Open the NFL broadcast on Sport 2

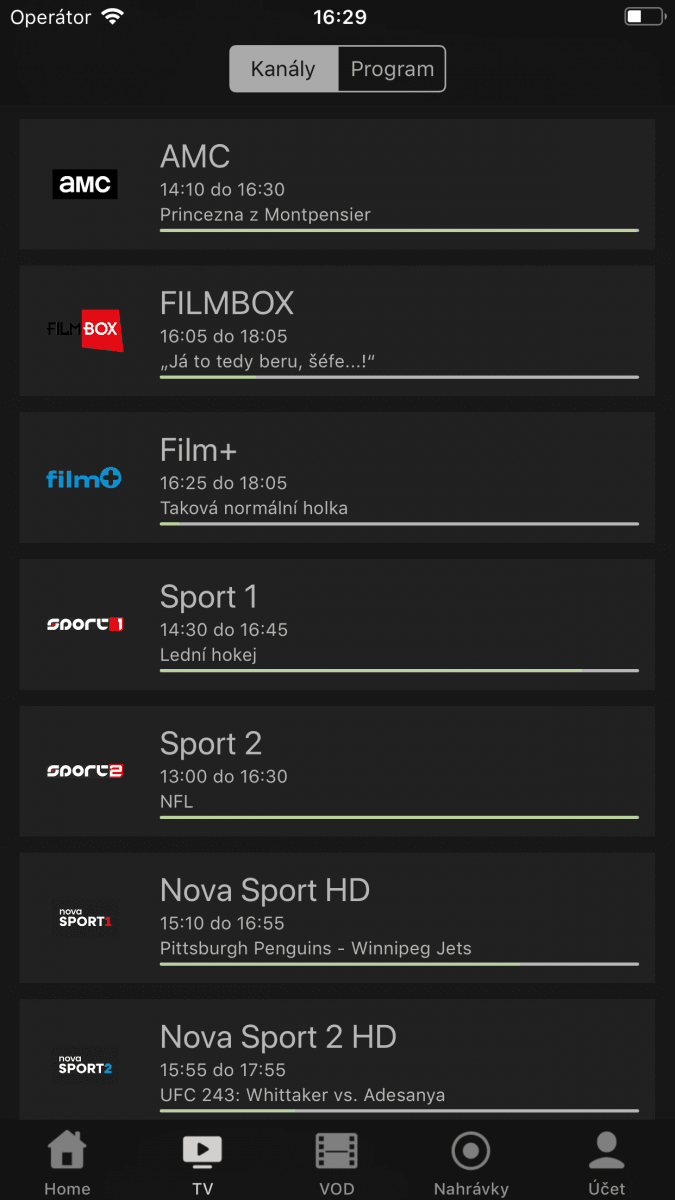pos(174,801)
